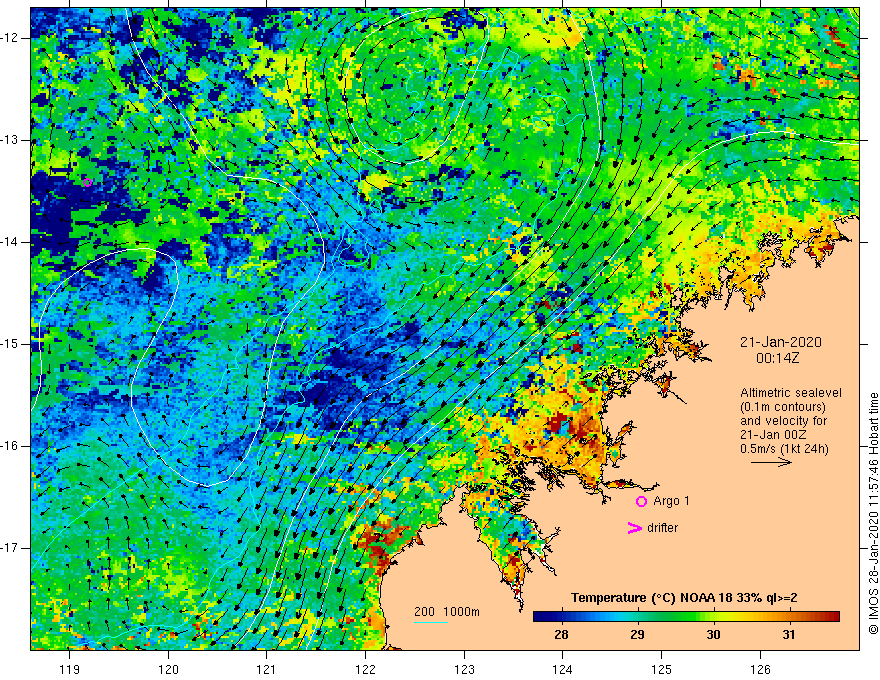
Task: Click the magenta drifter arrowhead in the legend
Action: [634, 528]
